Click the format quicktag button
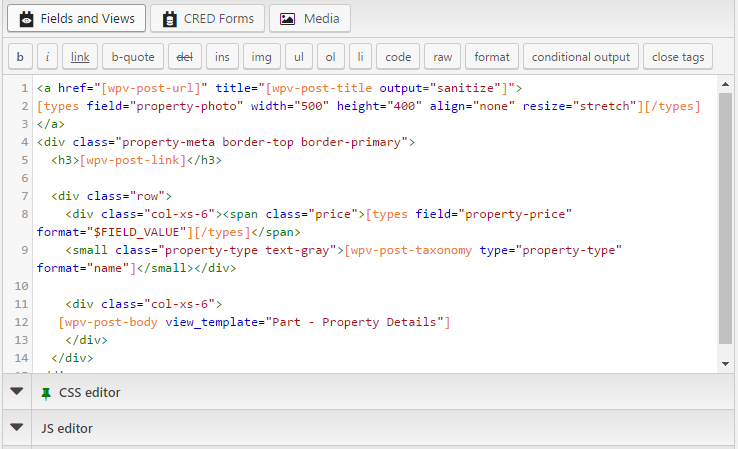738x449 pixels. coord(492,57)
